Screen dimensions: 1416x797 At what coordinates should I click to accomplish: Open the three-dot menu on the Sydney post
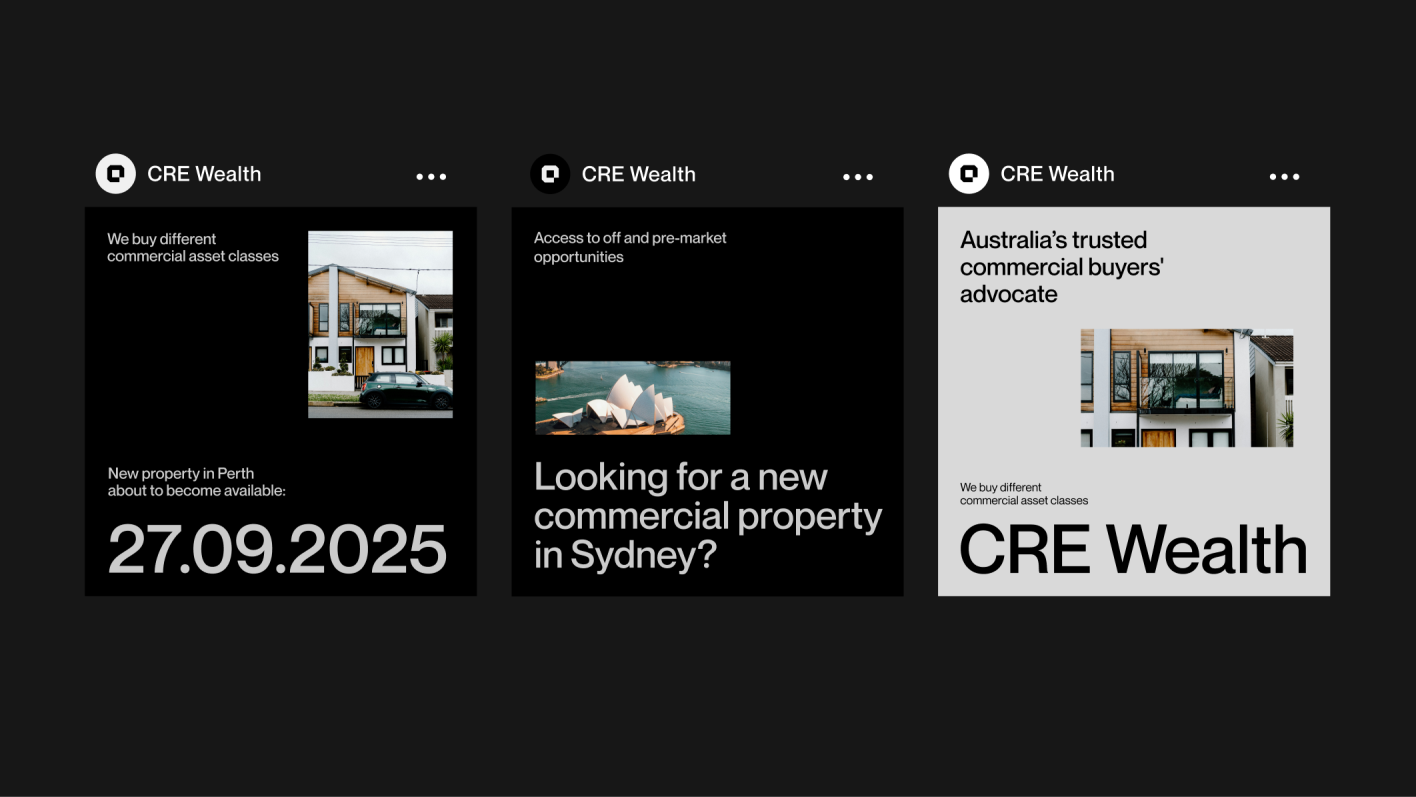pyautogui.click(x=858, y=177)
